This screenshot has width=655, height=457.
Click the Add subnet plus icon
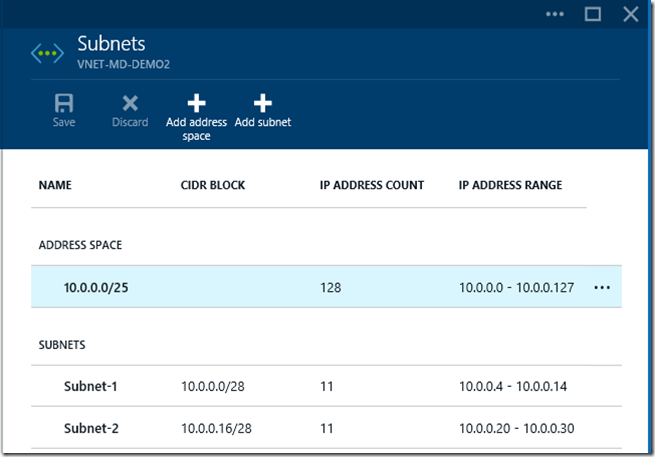(x=262, y=103)
